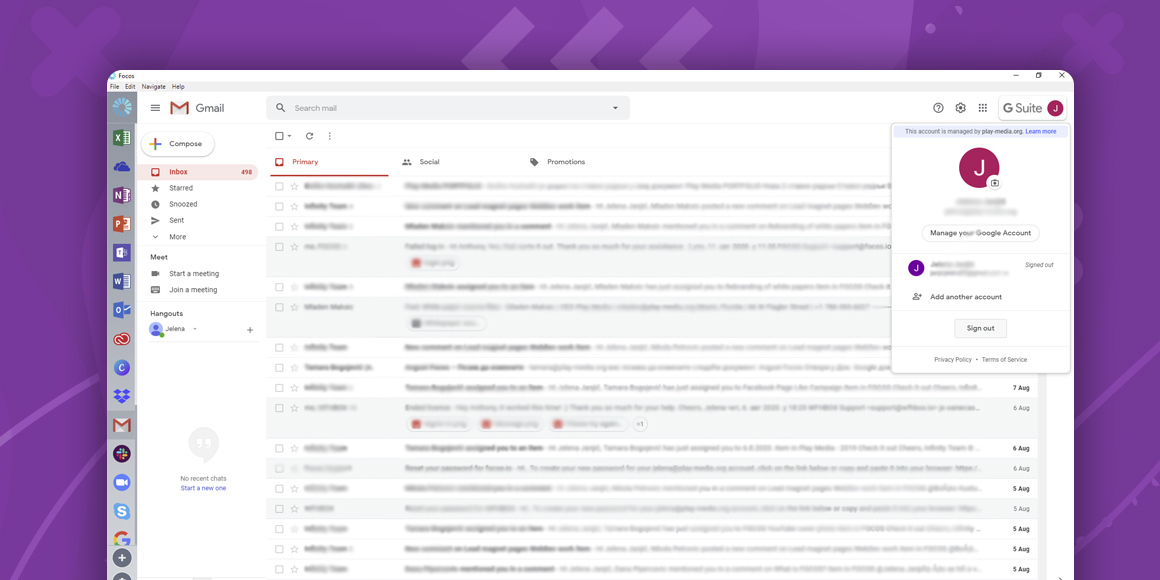This screenshot has width=1160, height=580.
Task: Open the Learn more link
Action: [1041, 131]
